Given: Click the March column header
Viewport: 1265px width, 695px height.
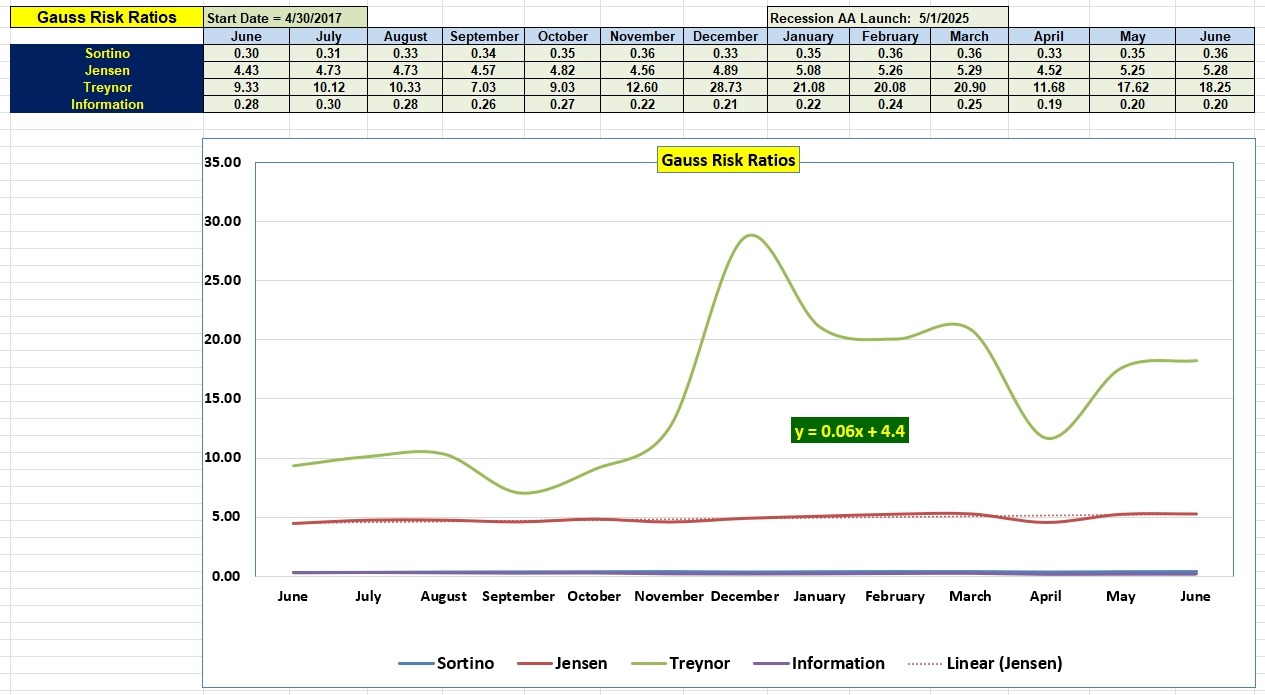Looking at the screenshot, I should click(x=969, y=36).
